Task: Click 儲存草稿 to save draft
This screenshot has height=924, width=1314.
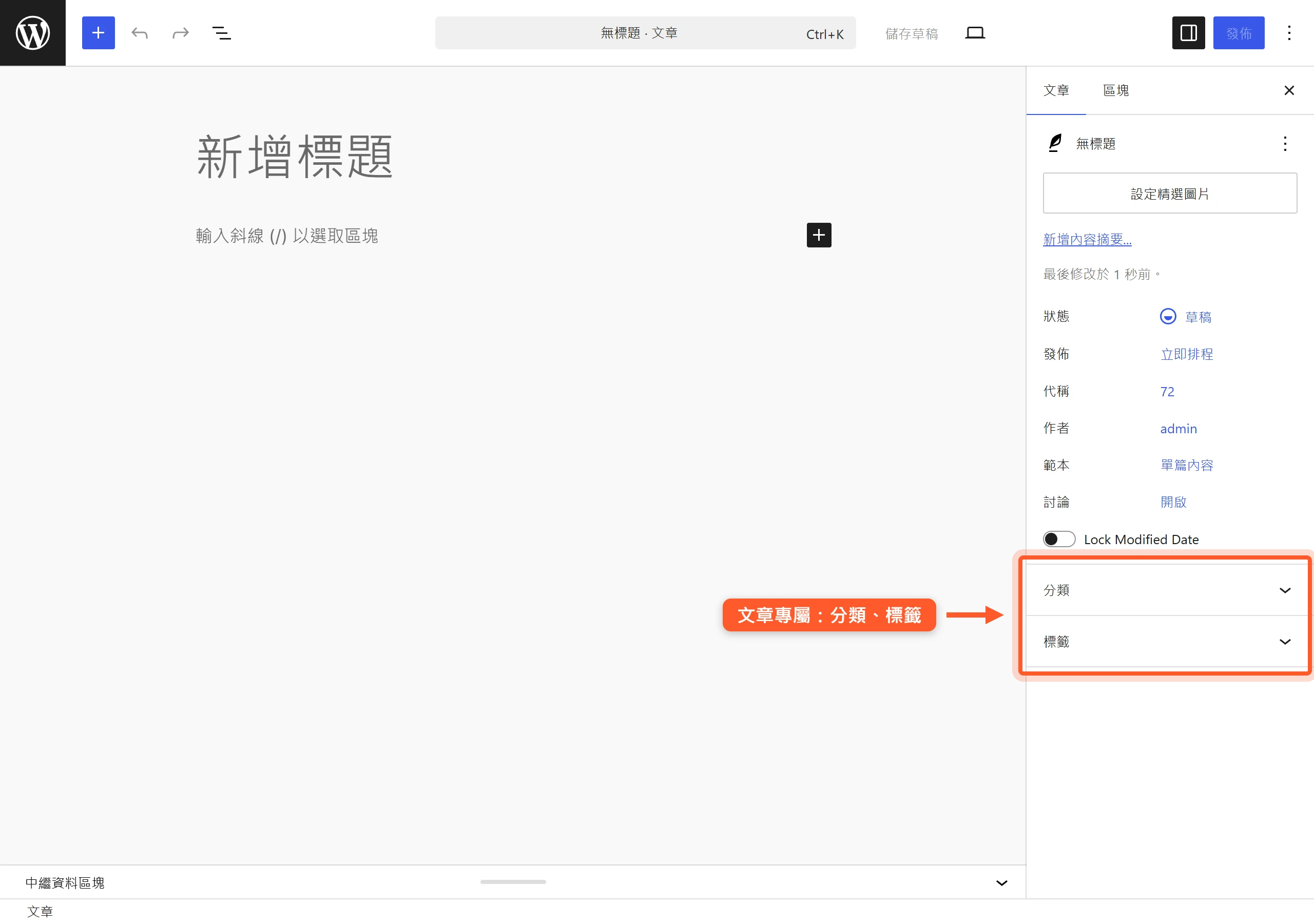Action: (x=911, y=34)
